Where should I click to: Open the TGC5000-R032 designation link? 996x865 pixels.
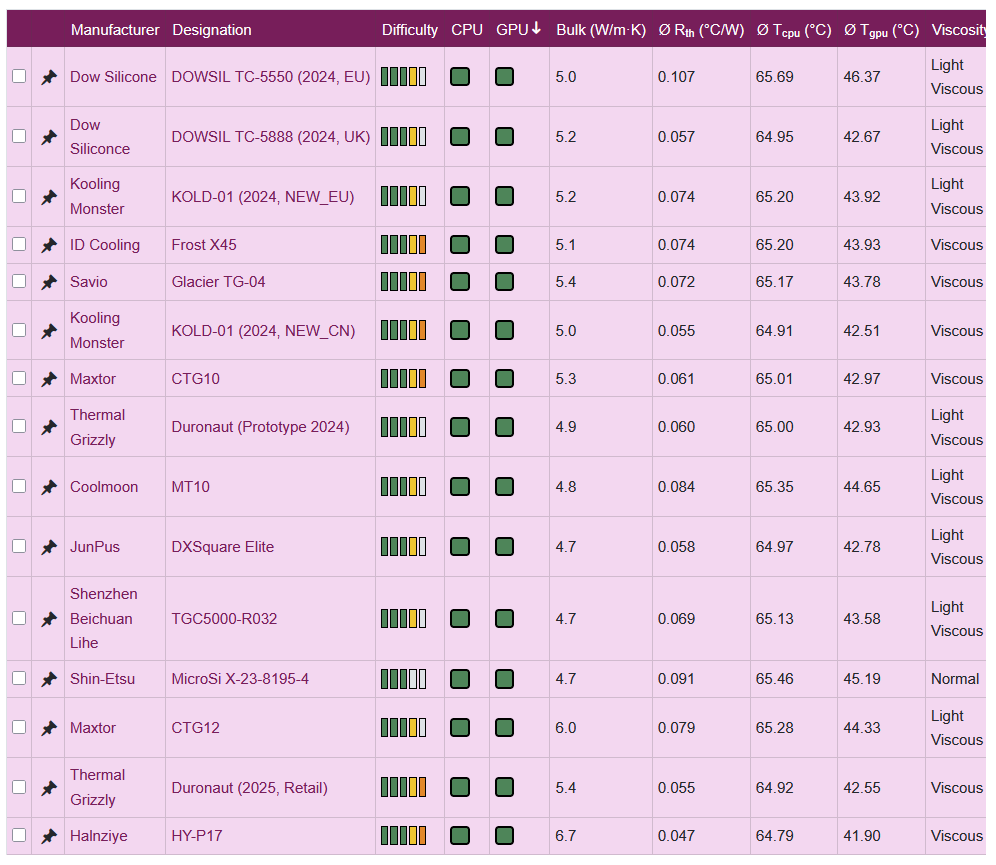coord(224,619)
